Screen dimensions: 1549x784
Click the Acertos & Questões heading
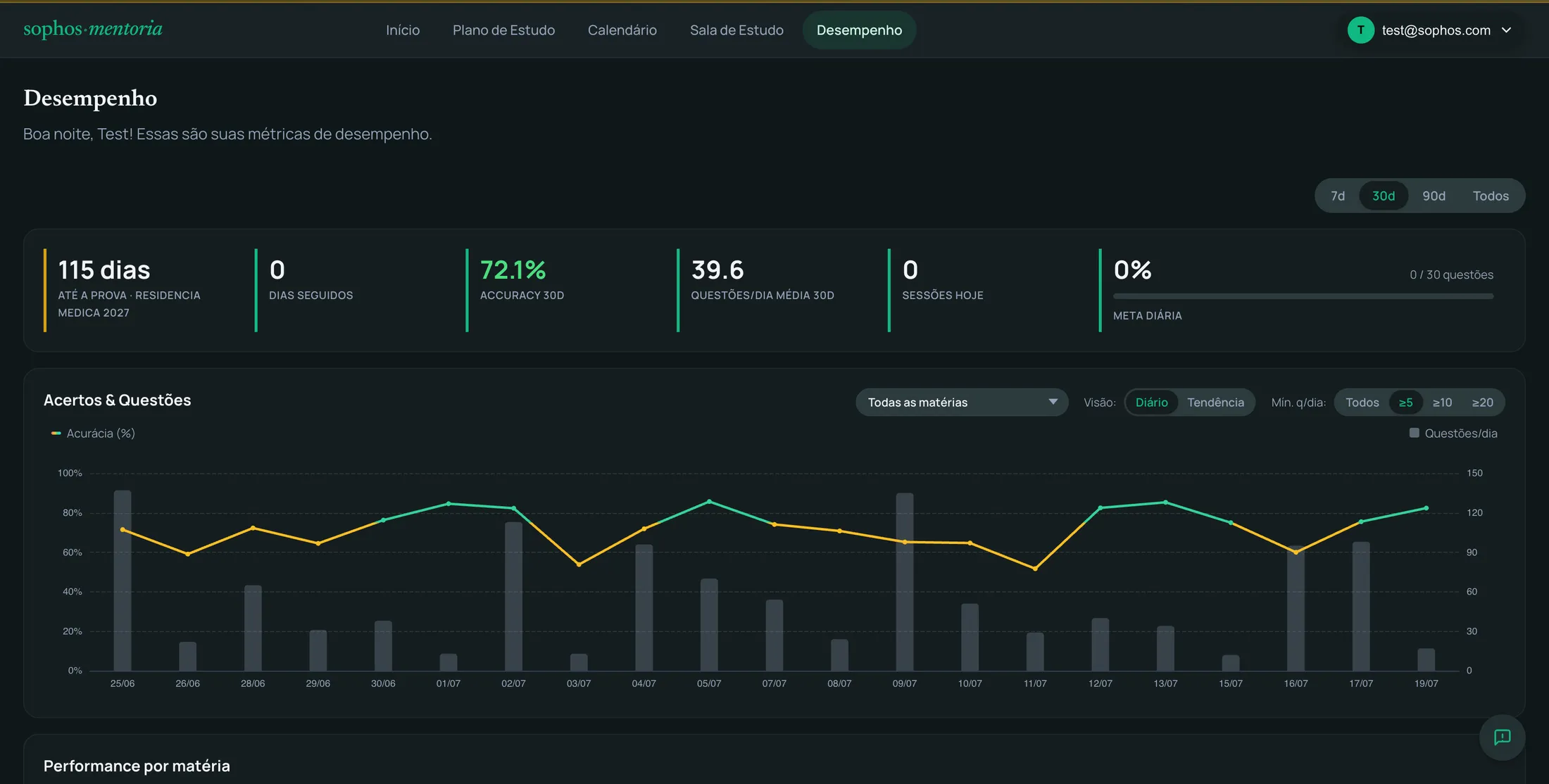117,400
